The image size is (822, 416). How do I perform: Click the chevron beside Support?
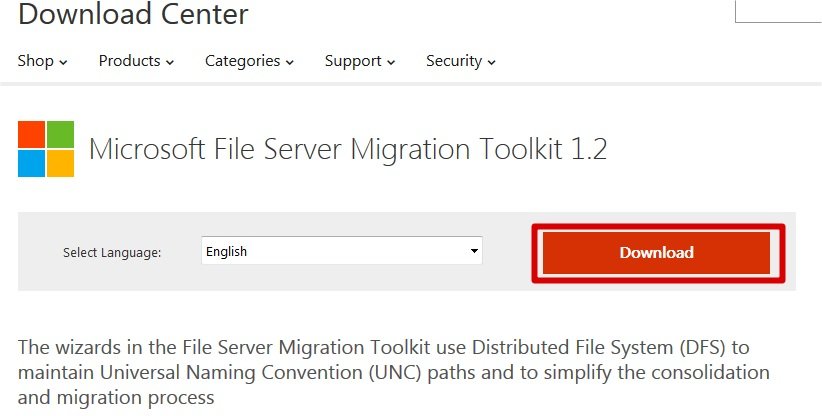[x=390, y=62]
